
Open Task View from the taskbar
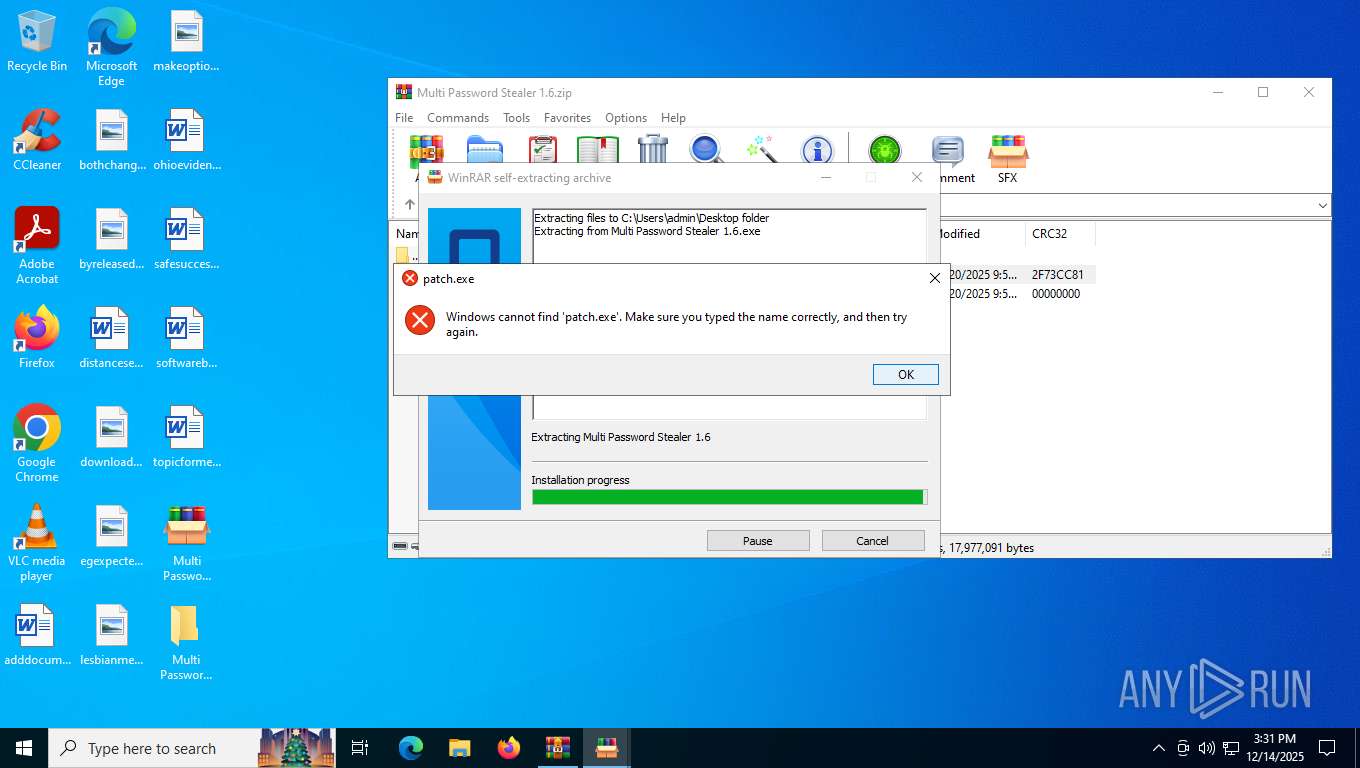(x=360, y=748)
